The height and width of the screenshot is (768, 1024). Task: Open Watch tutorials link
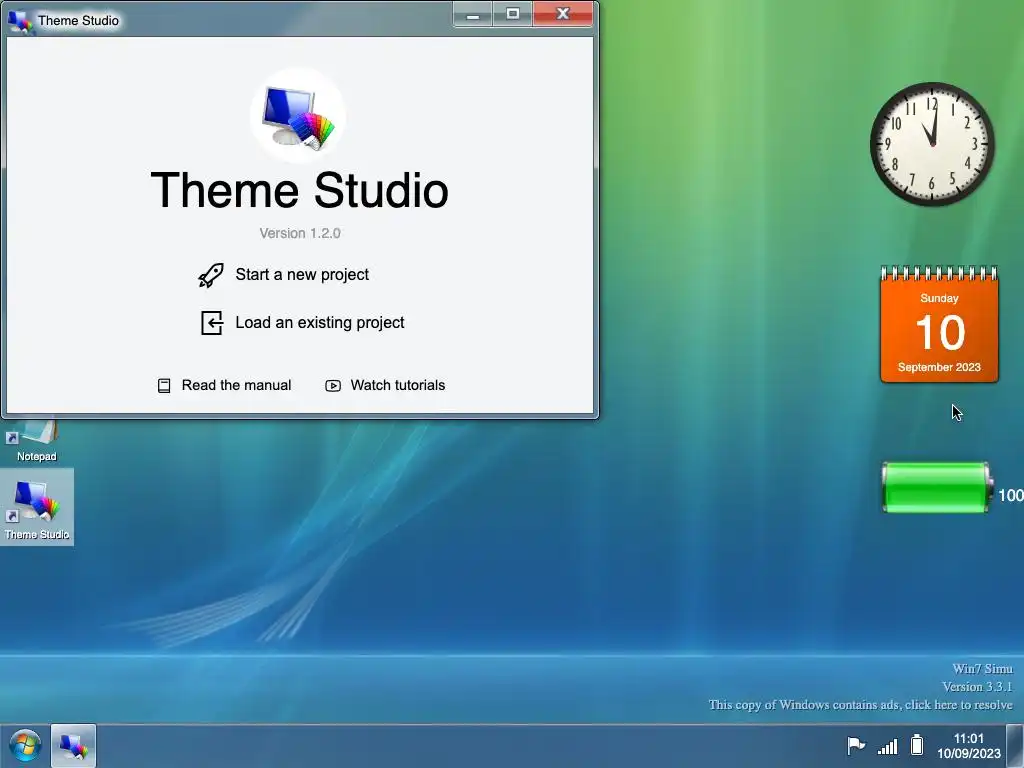click(398, 385)
